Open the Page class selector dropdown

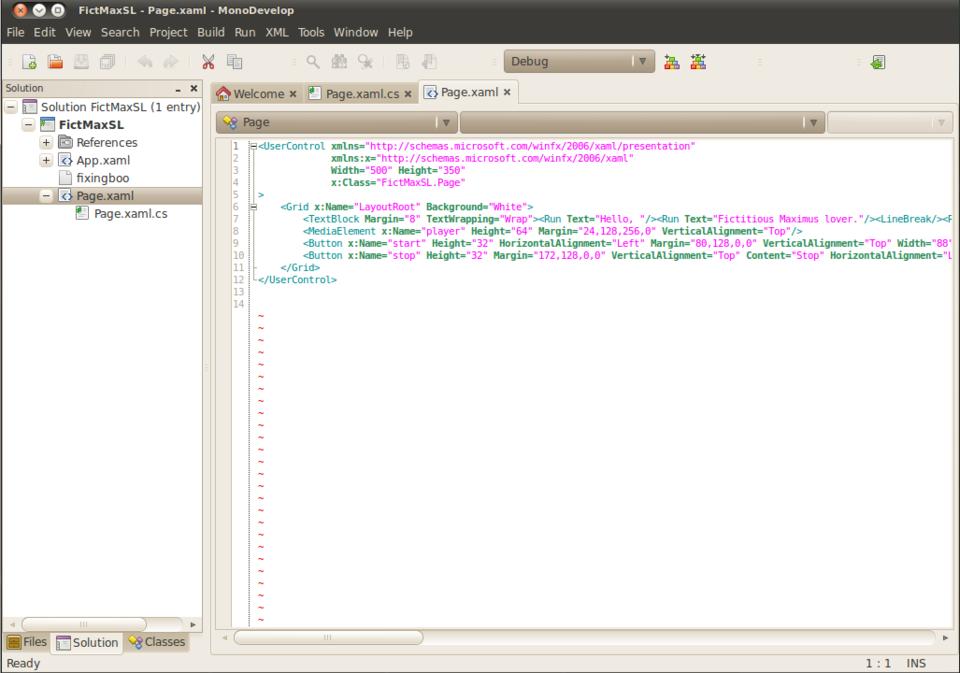[x=335, y=122]
